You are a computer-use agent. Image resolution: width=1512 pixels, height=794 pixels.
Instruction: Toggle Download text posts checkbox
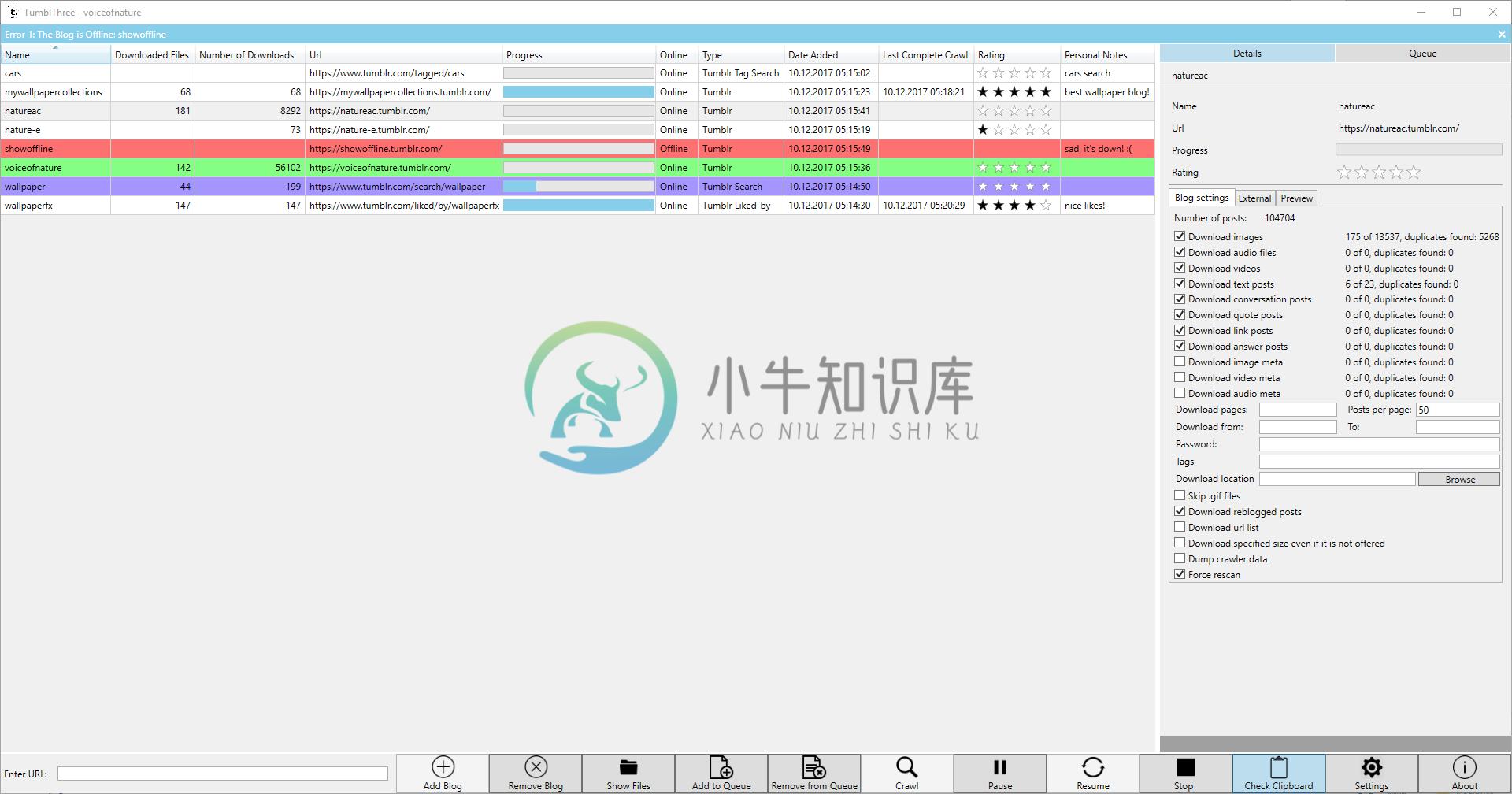coord(1180,284)
